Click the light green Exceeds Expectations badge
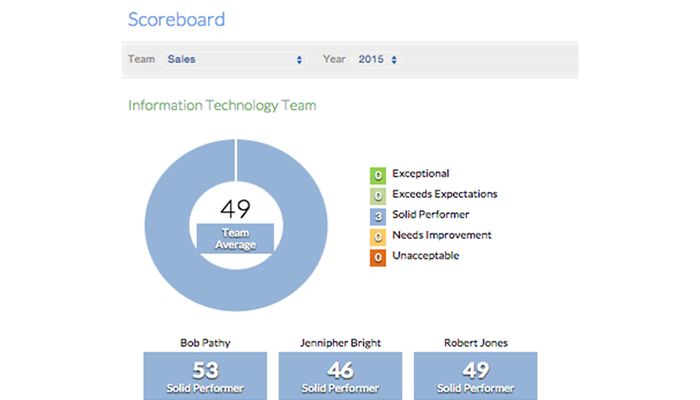Screen dimensions: 700x400 [378, 196]
